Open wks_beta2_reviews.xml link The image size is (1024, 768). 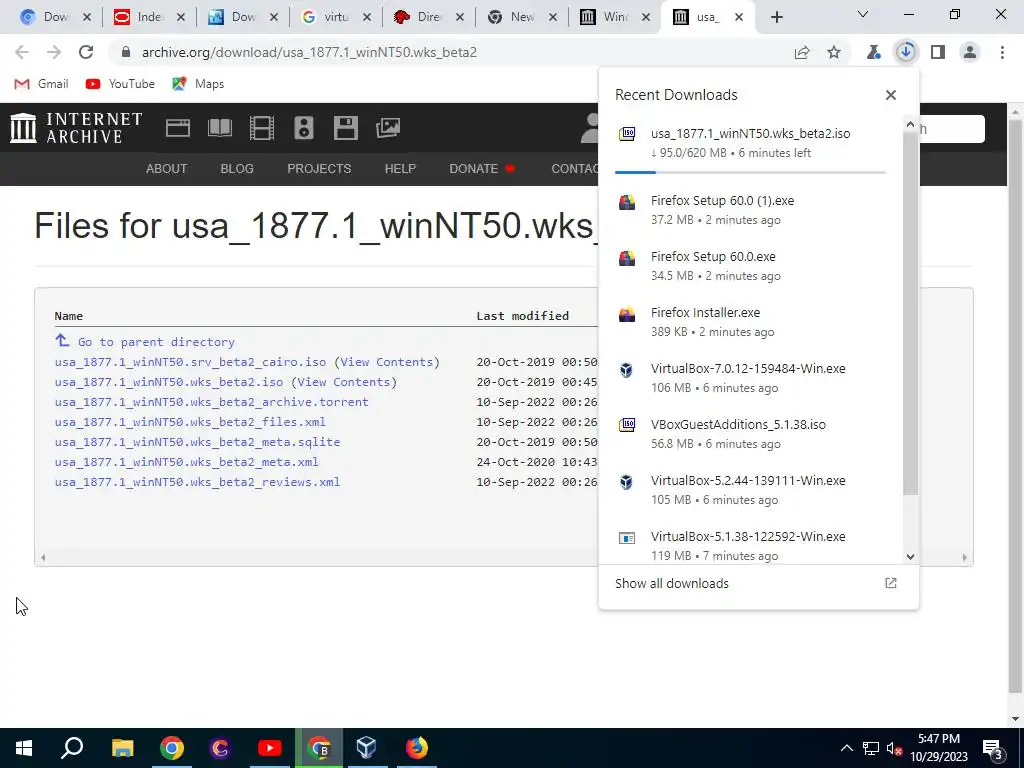(197, 482)
